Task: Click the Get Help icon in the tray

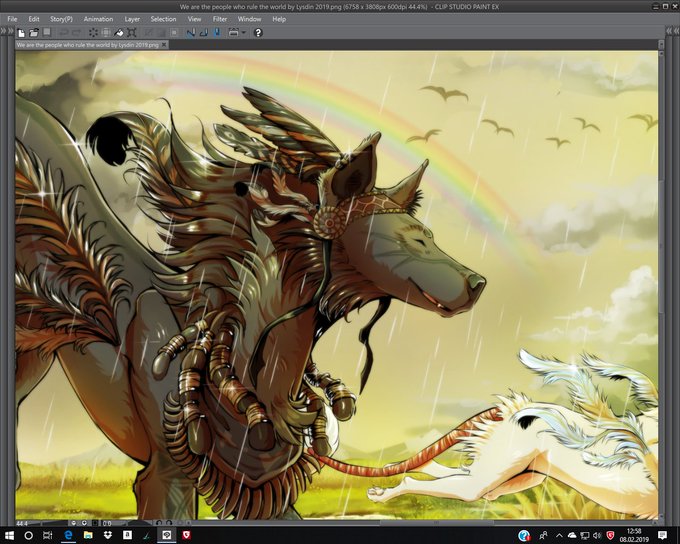Action: pos(524,536)
